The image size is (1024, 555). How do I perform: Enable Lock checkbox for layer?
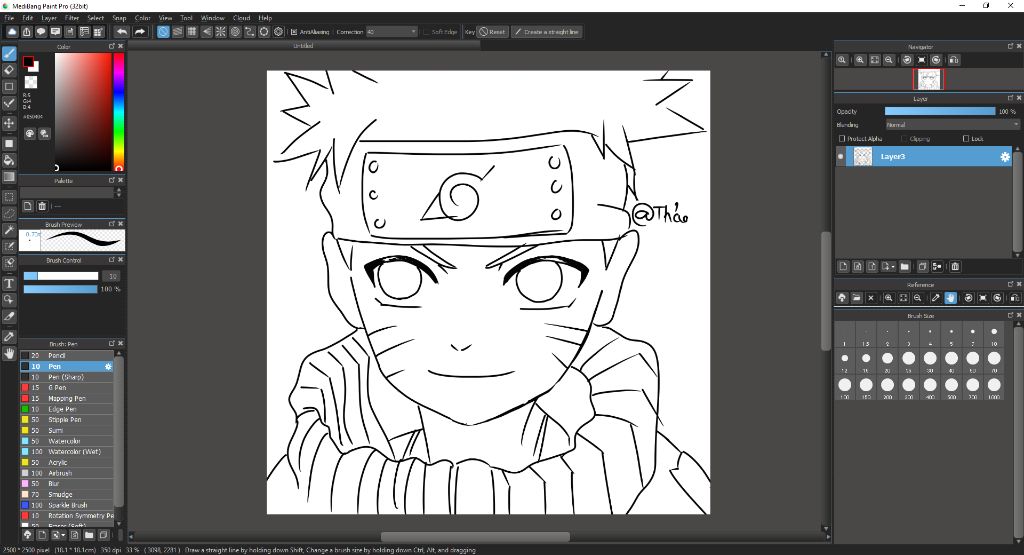966,138
